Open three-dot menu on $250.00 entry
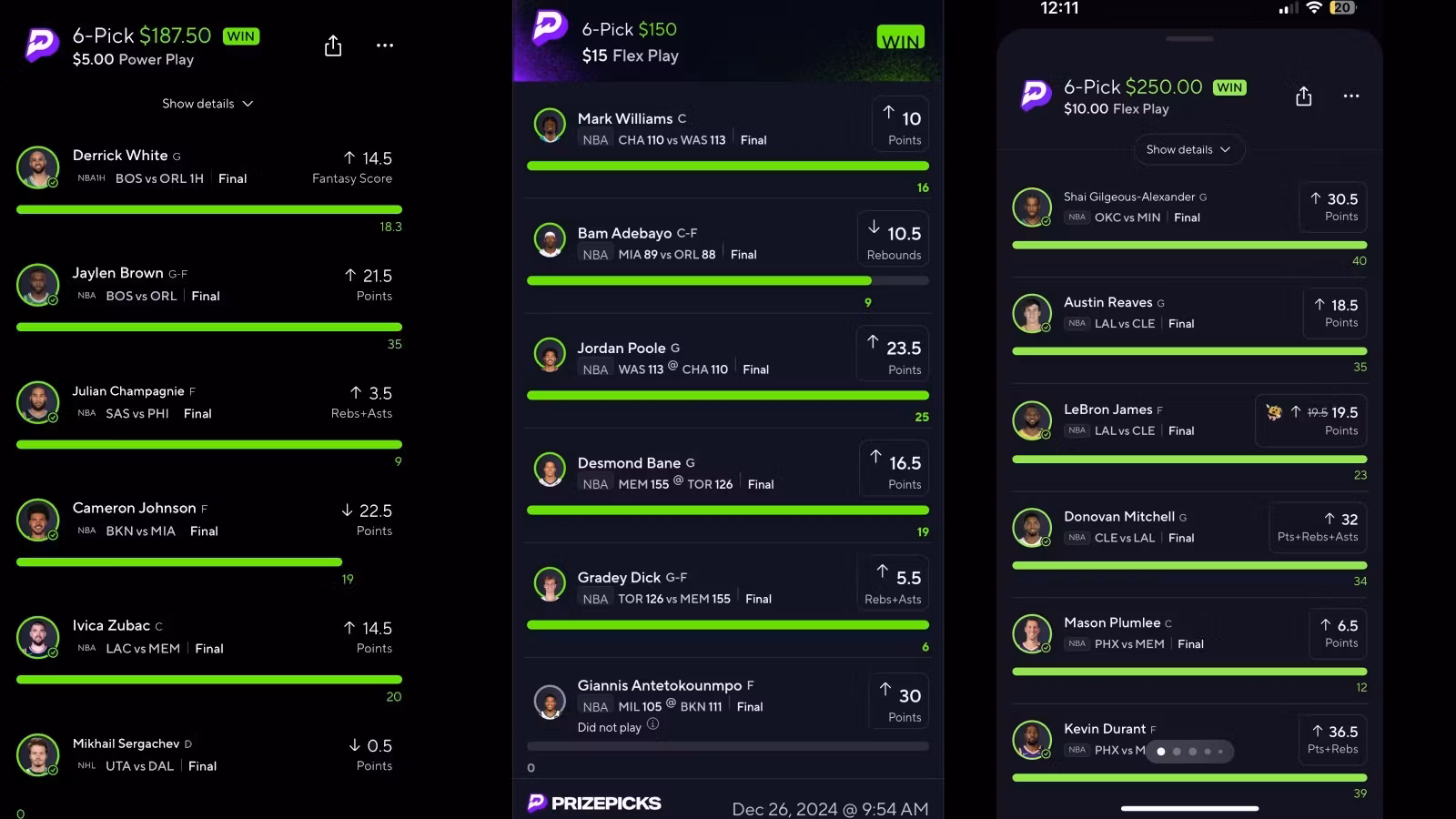This screenshot has height=819, width=1456. click(1351, 96)
